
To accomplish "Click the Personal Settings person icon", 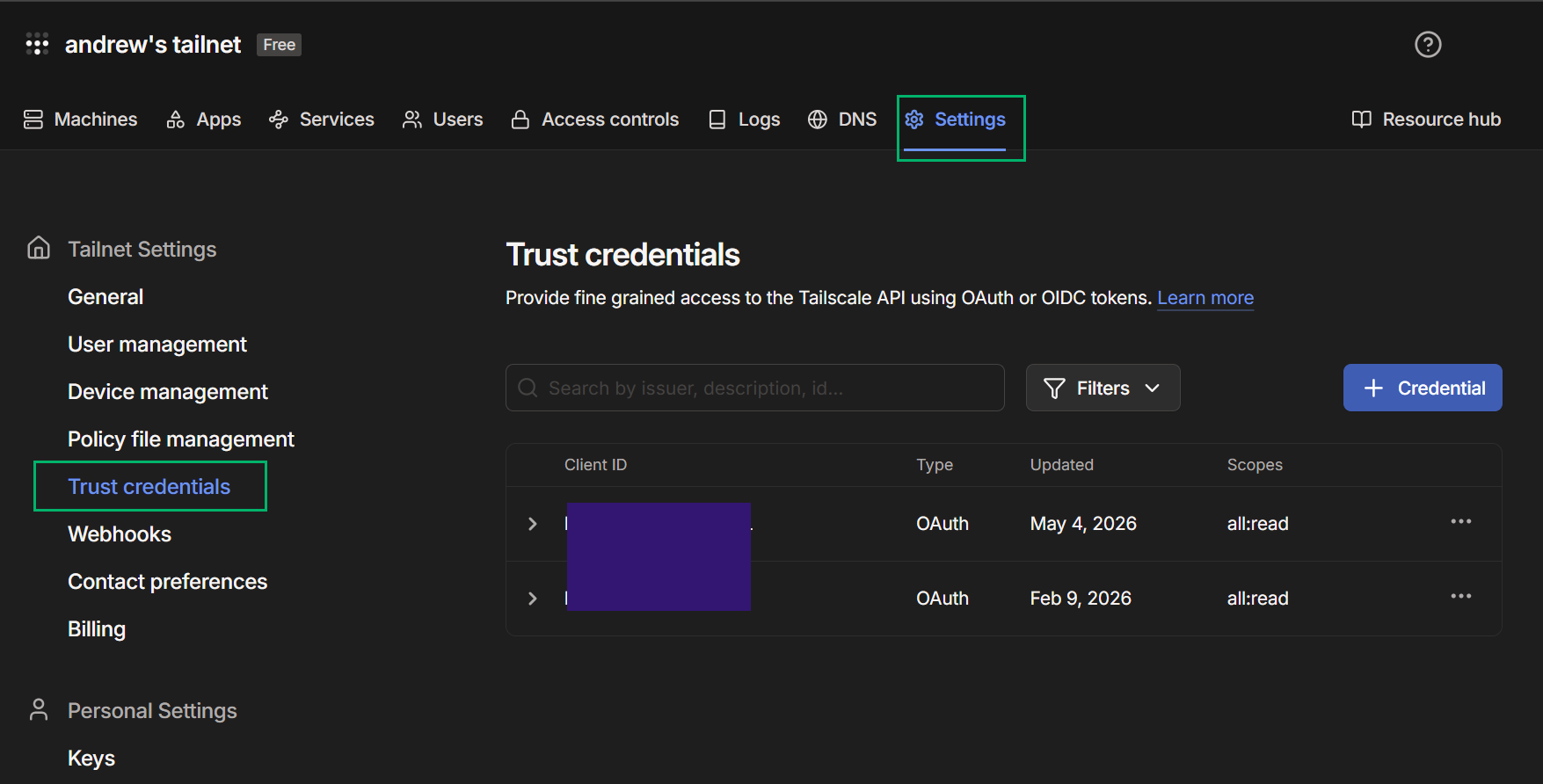I will pos(39,709).
